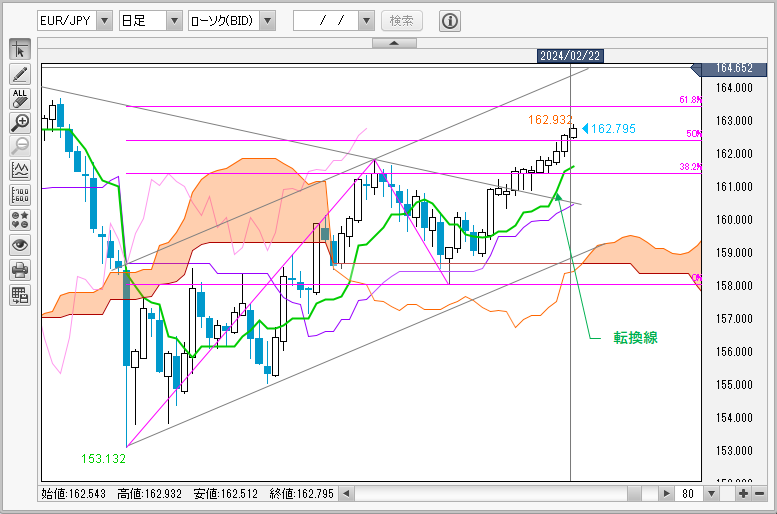
Task: Select the cursor pointer tool
Action: point(20,50)
